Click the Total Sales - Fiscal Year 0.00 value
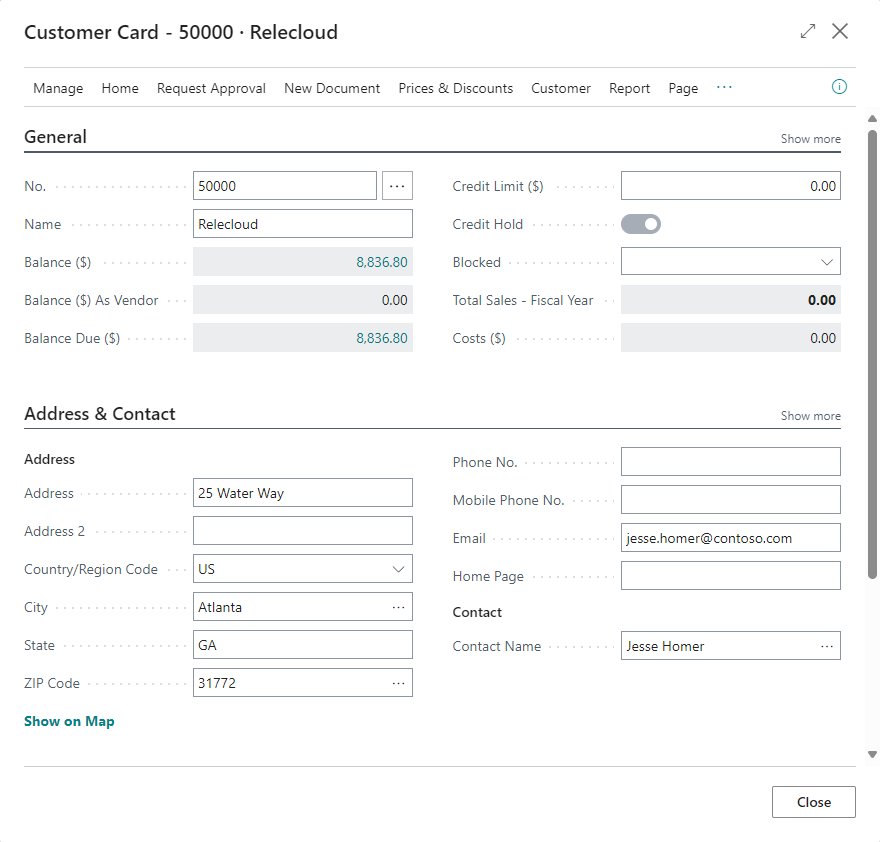Image resolution: width=880 pixels, height=842 pixels. [822, 300]
